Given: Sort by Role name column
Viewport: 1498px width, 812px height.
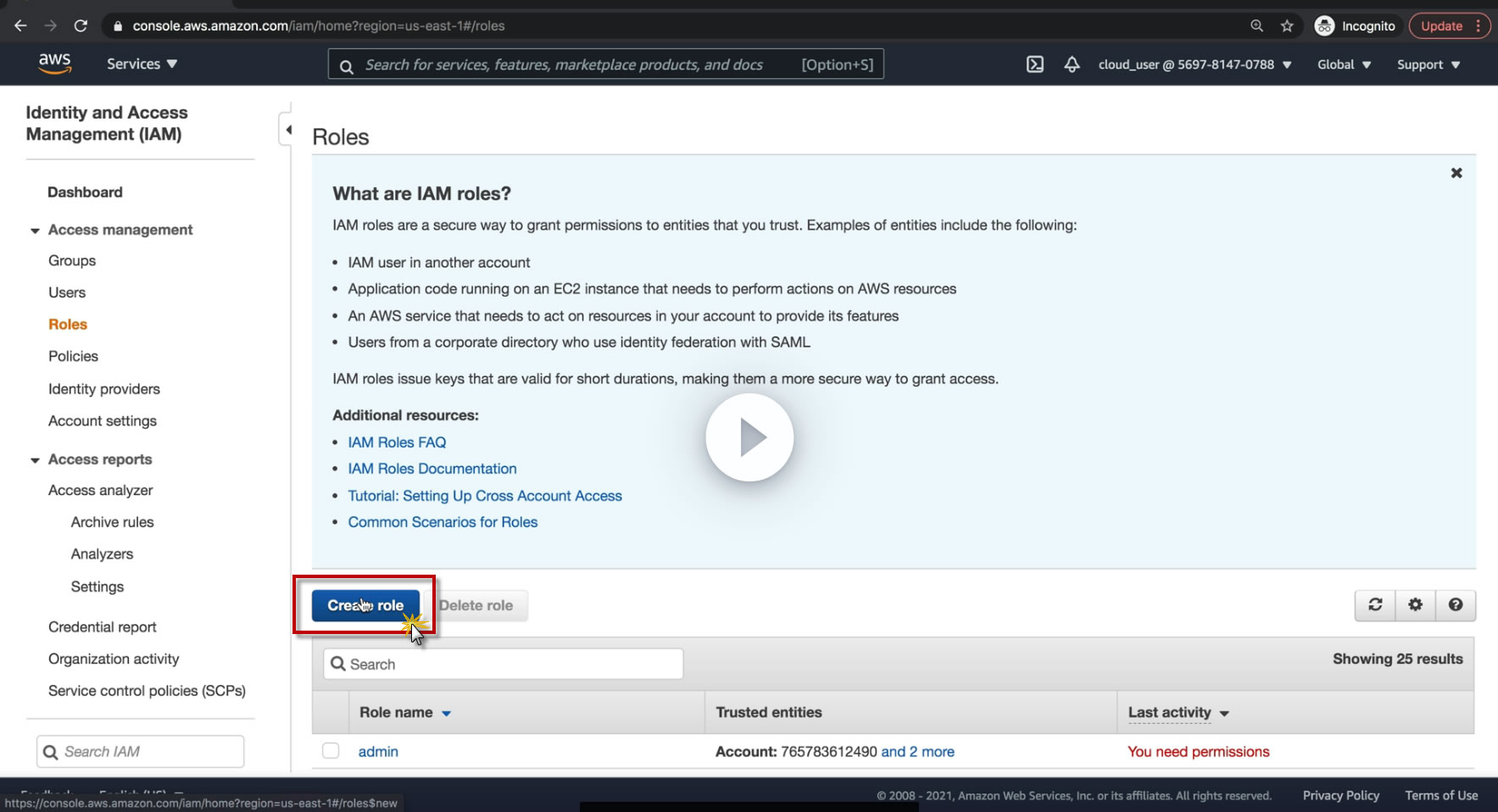Looking at the screenshot, I should coord(405,712).
